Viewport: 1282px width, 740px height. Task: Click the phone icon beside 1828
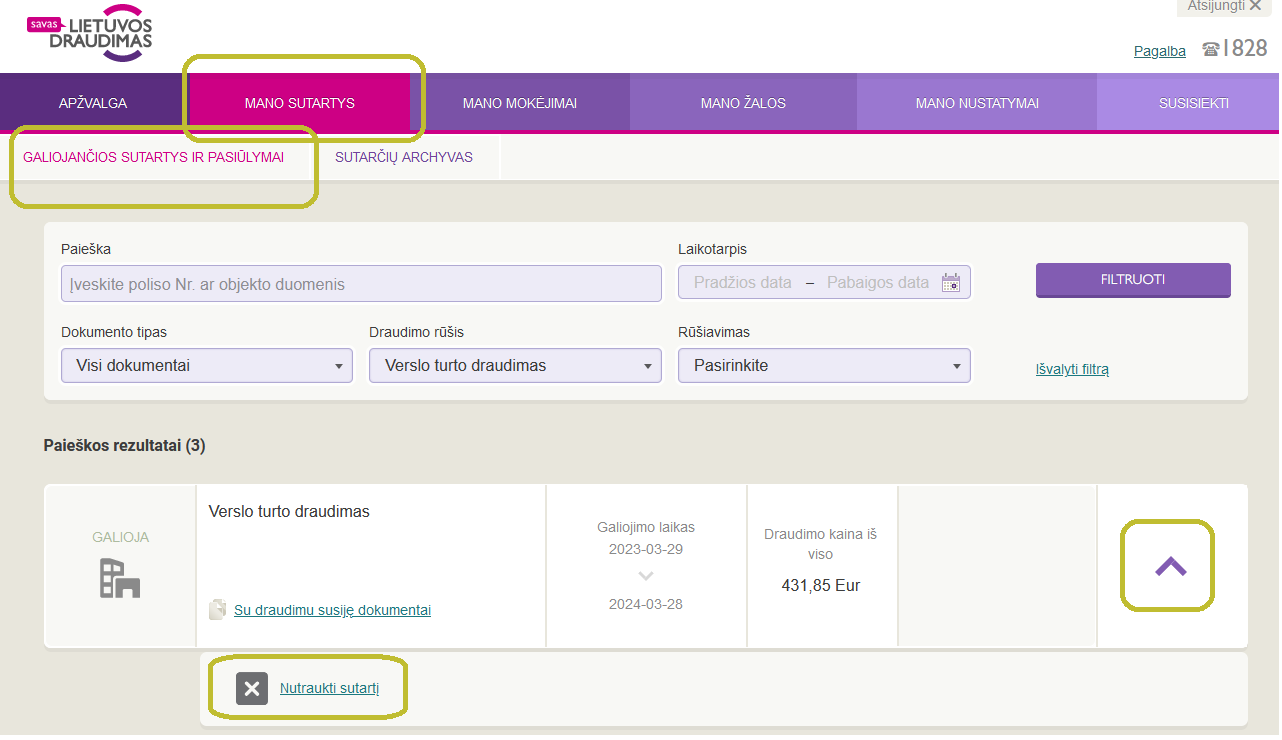[x=1211, y=48]
